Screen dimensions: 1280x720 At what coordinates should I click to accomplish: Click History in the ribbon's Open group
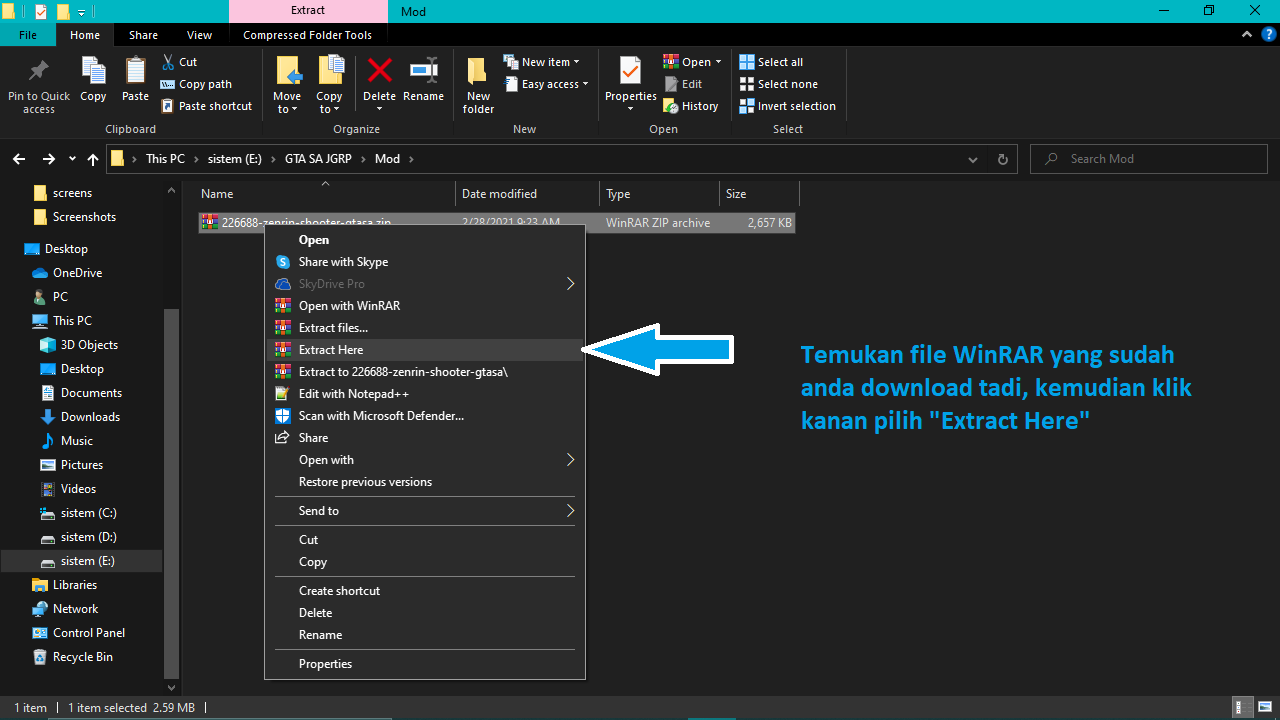point(691,106)
